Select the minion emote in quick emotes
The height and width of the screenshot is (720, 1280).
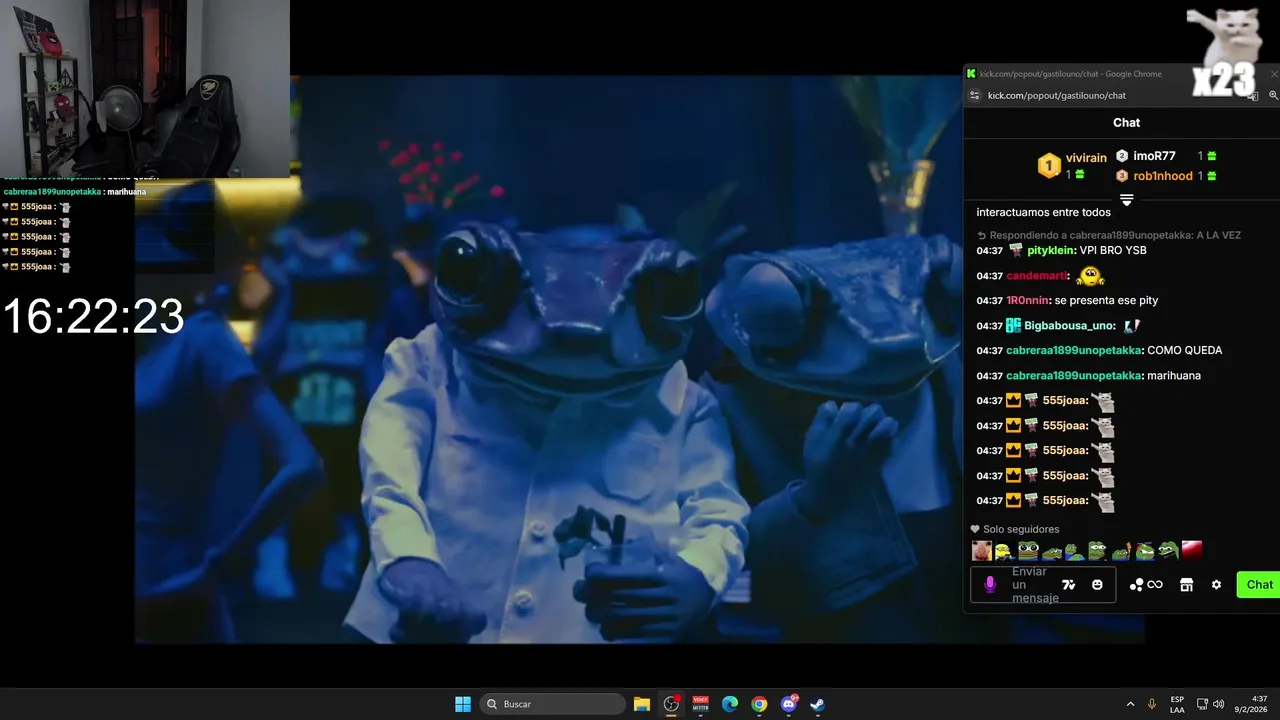(x=1004, y=550)
